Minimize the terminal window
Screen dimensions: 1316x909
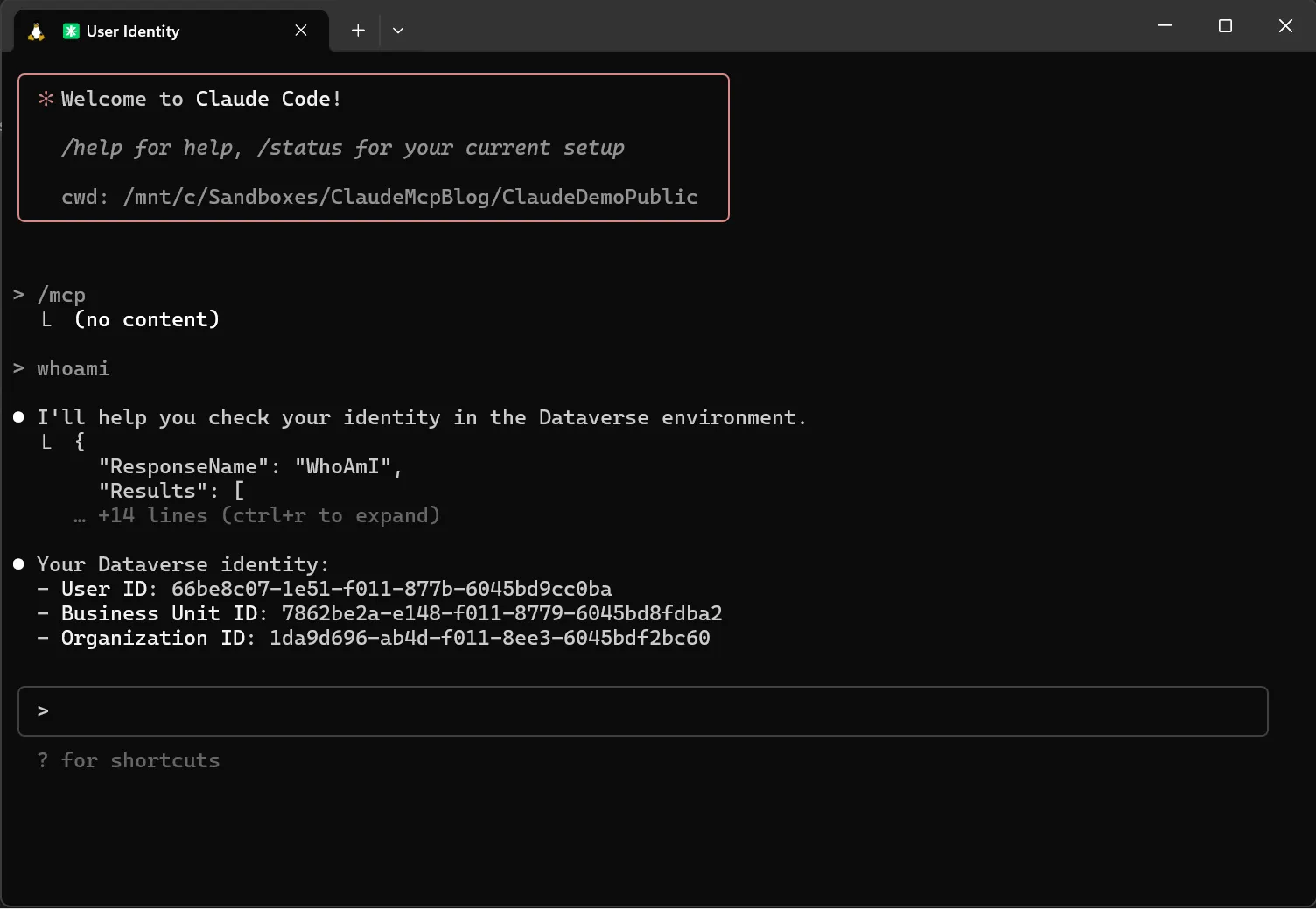click(1165, 26)
